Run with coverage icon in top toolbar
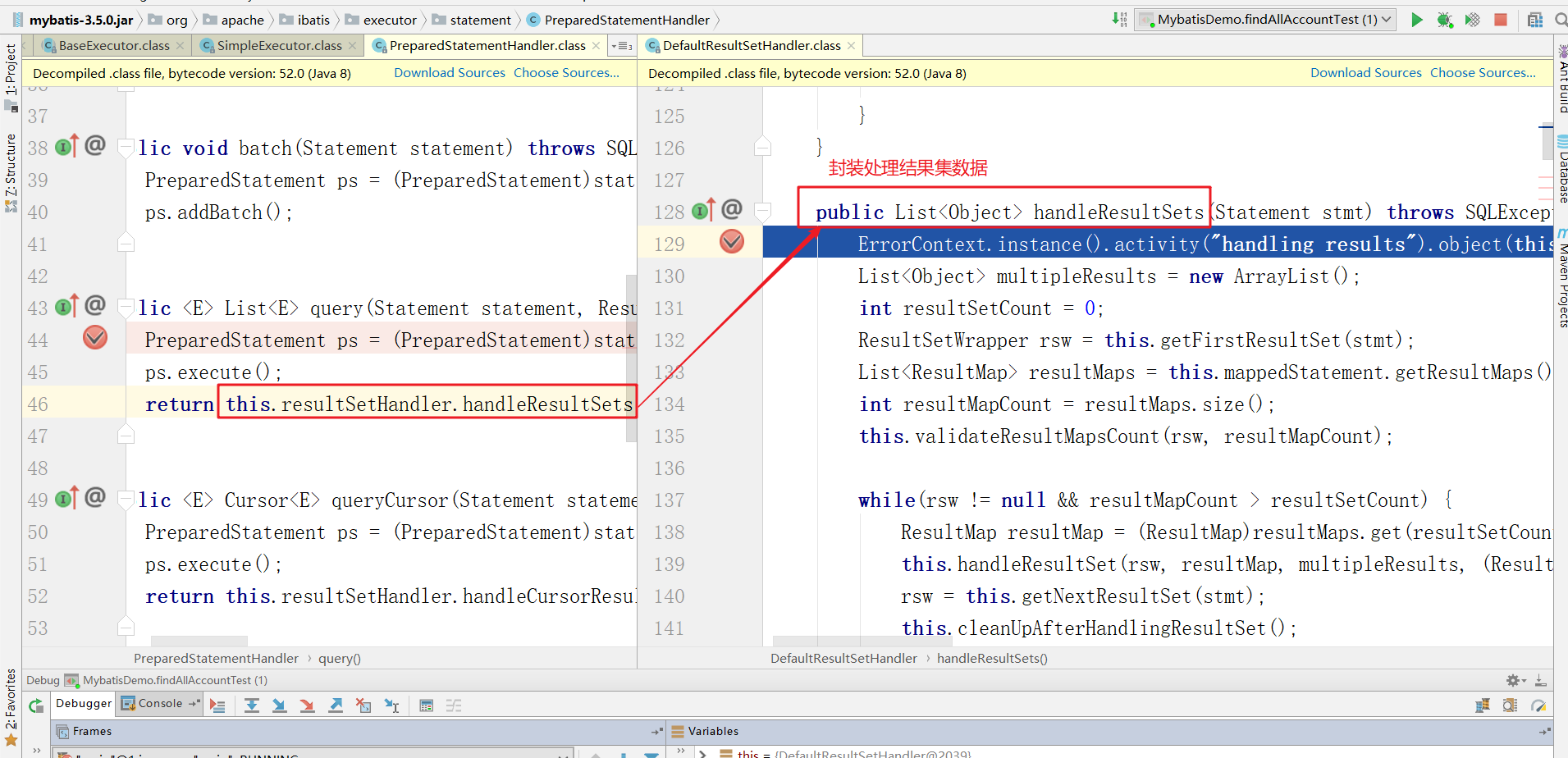The height and width of the screenshot is (758, 1568). [1473, 20]
